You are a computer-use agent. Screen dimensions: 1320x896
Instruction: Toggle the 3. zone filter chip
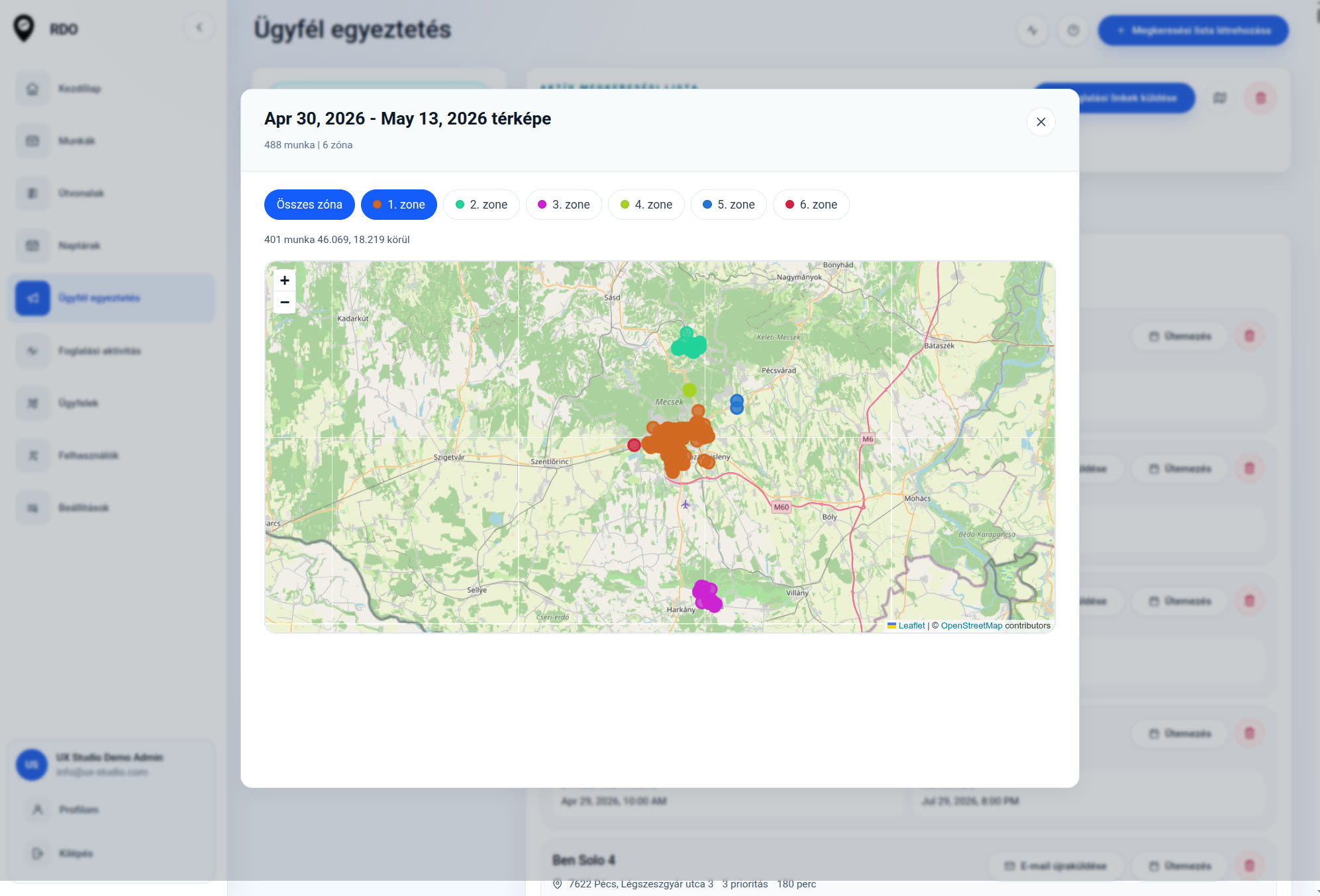click(564, 205)
